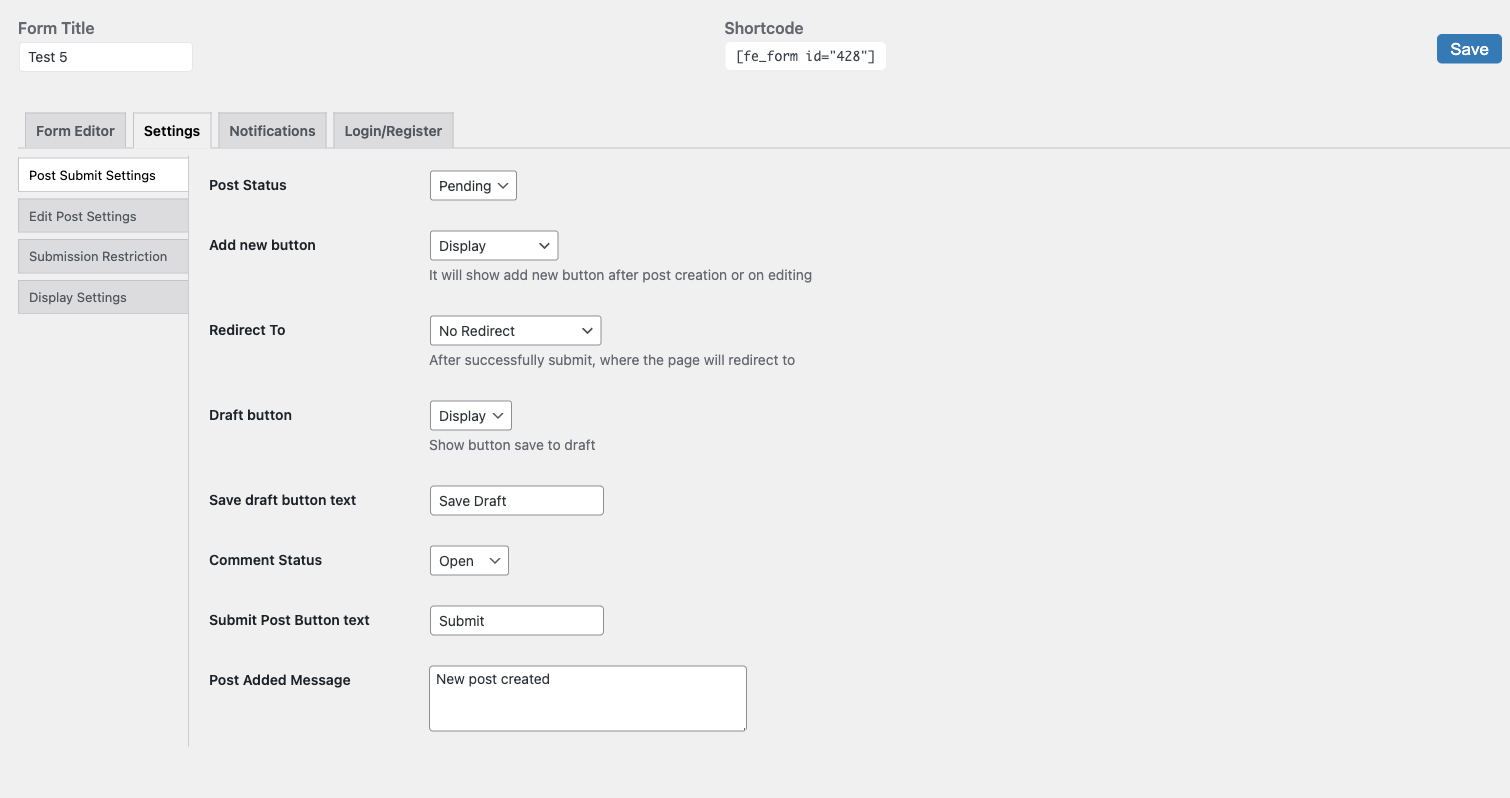This screenshot has width=1510, height=798.
Task: Open the Redirect To dropdown
Action: coord(515,331)
